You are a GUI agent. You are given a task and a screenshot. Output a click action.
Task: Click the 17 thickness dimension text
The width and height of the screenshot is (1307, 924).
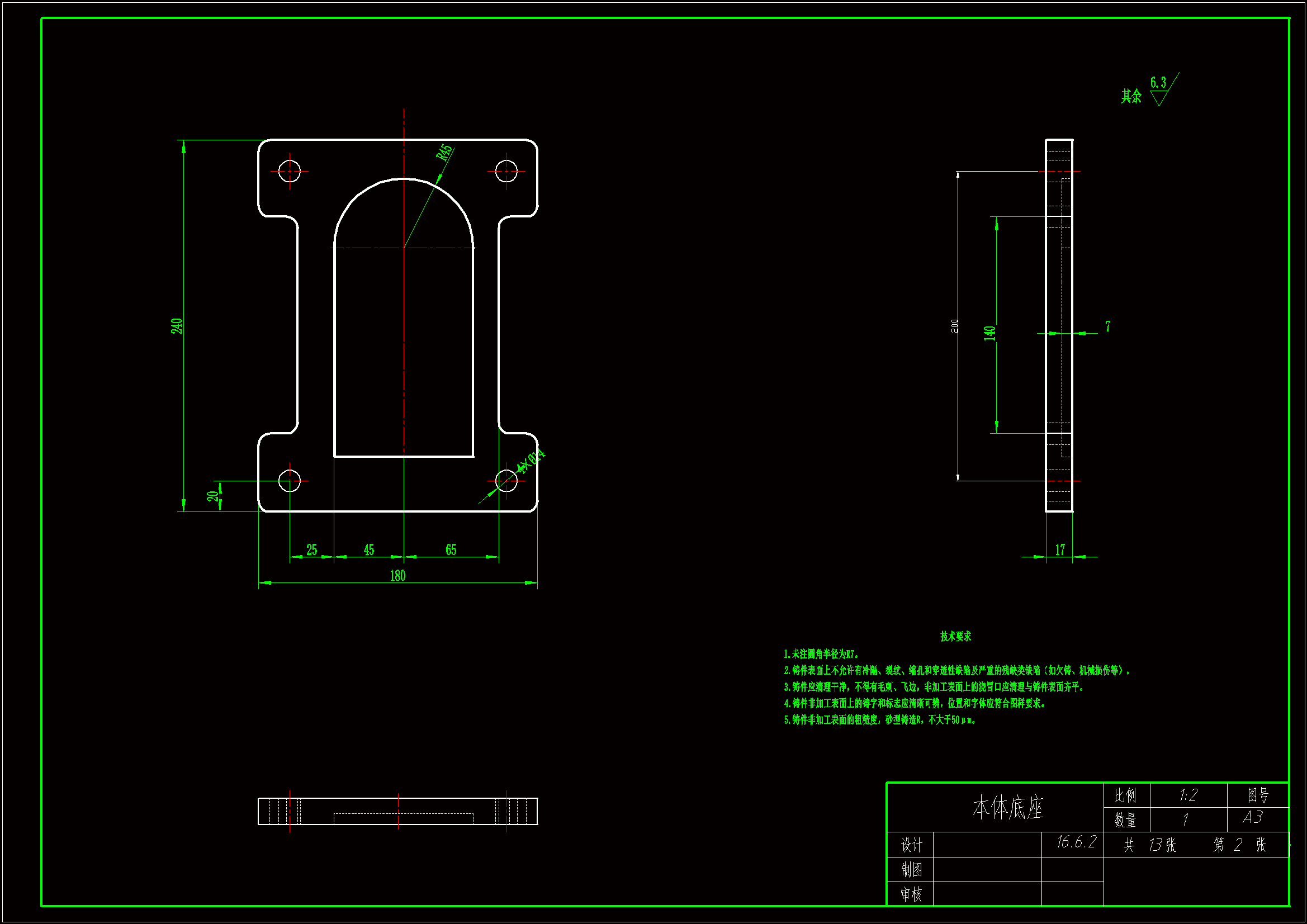[x=1060, y=550]
